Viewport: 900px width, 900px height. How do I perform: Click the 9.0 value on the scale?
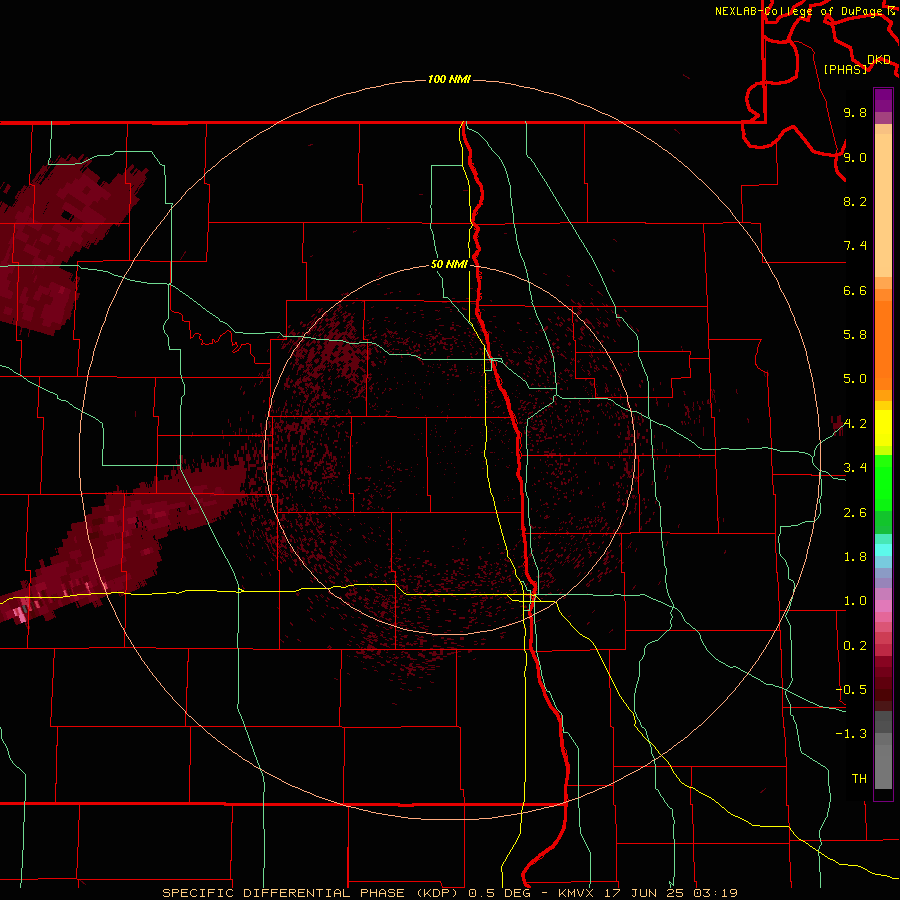(855, 157)
